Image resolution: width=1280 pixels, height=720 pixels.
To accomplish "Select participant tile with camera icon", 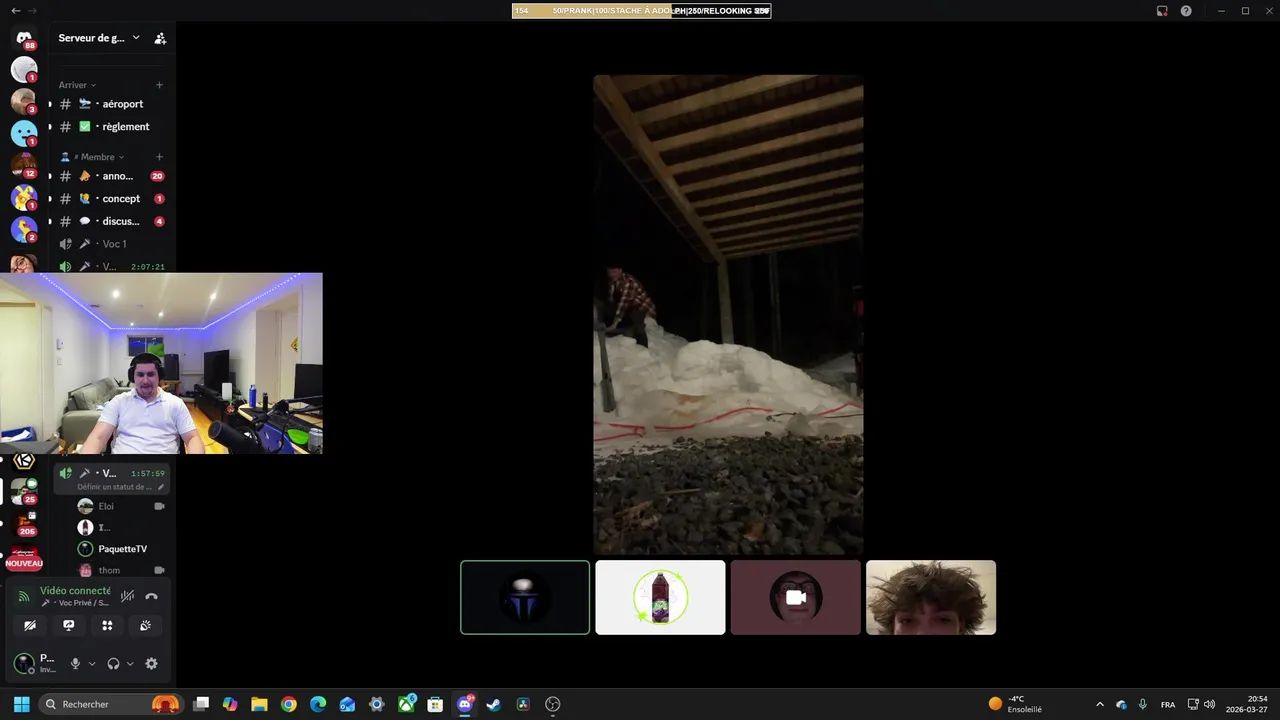I will point(795,597).
